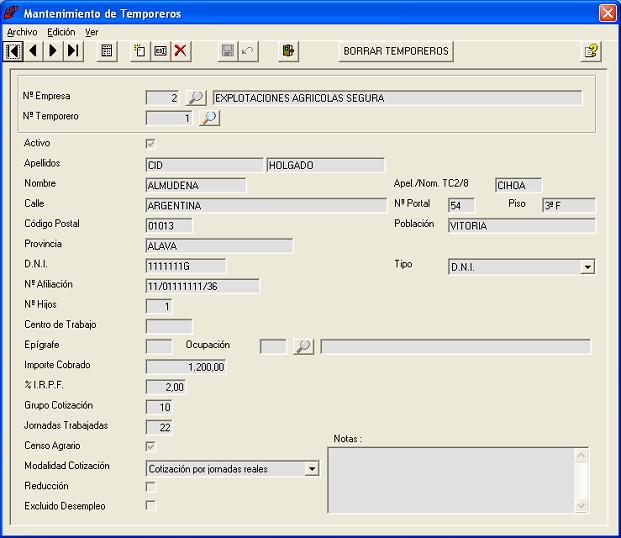Click the Nº Empresa number field
The height and width of the screenshot is (538, 621).
click(x=162, y=98)
